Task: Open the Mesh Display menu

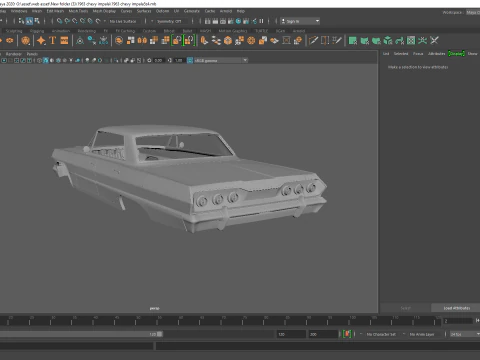Action: click(x=104, y=11)
